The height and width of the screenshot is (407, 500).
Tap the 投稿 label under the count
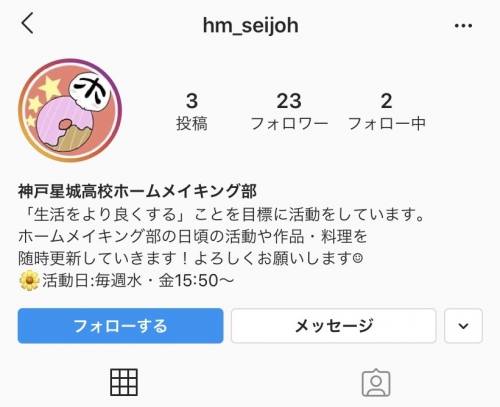(x=192, y=124)
